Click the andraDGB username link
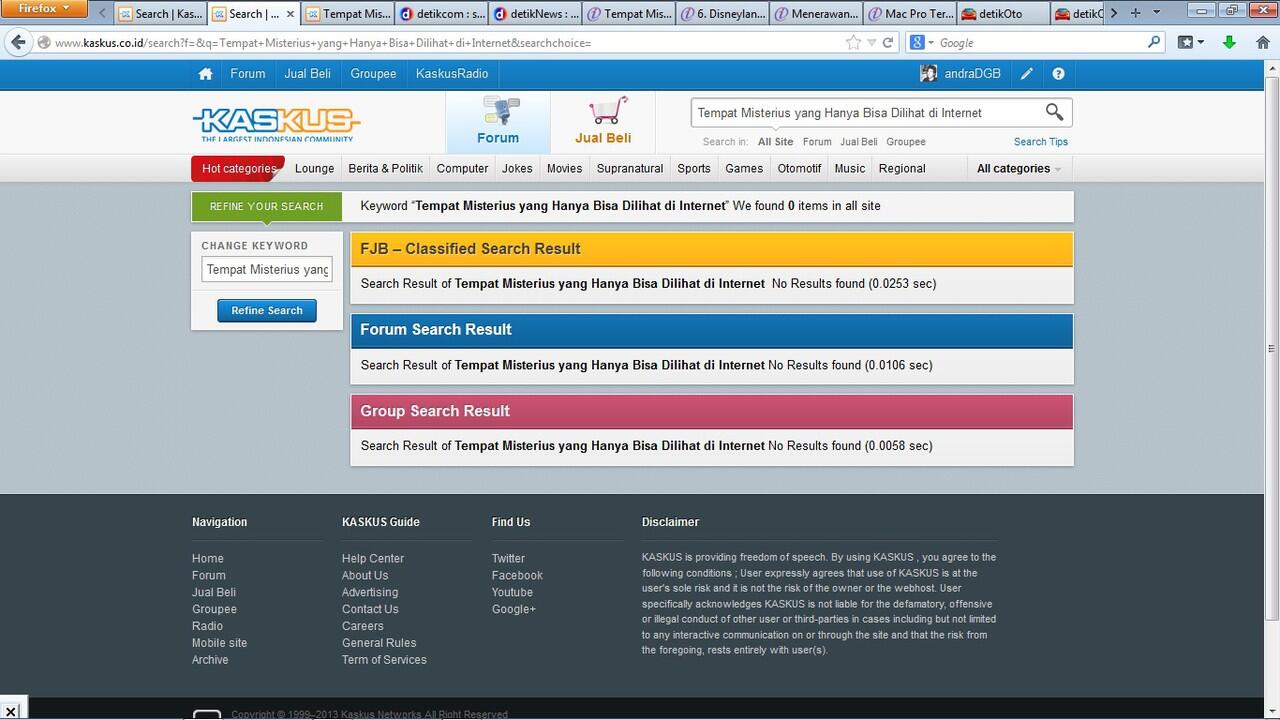This screenshot has width=1280, height=720. [973, 74]
